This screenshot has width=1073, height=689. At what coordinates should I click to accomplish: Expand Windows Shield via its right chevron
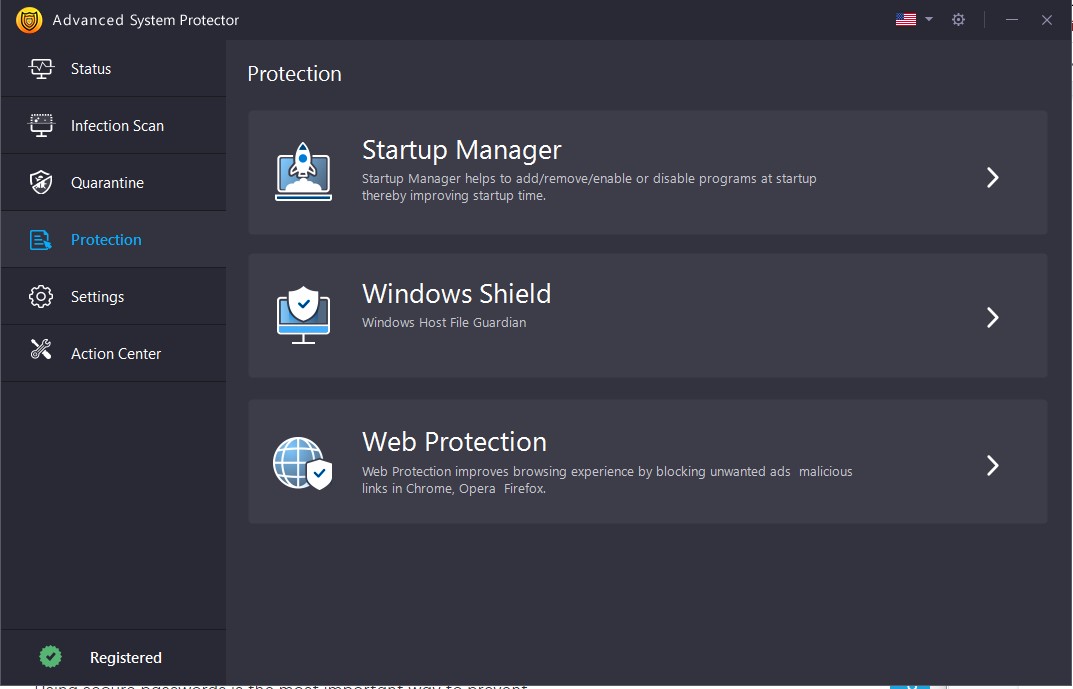coord(992,317)
